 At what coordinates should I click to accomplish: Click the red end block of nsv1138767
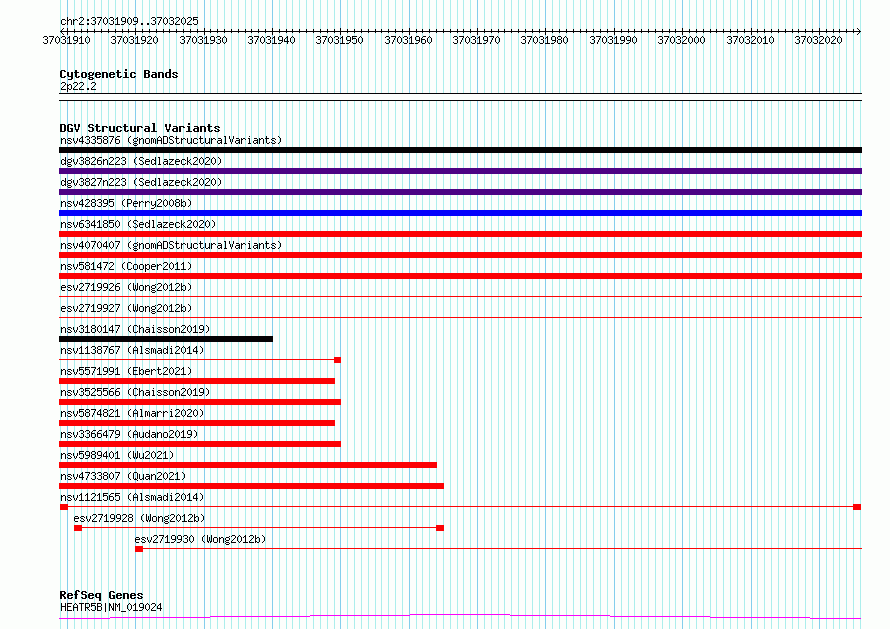[338, 360]
